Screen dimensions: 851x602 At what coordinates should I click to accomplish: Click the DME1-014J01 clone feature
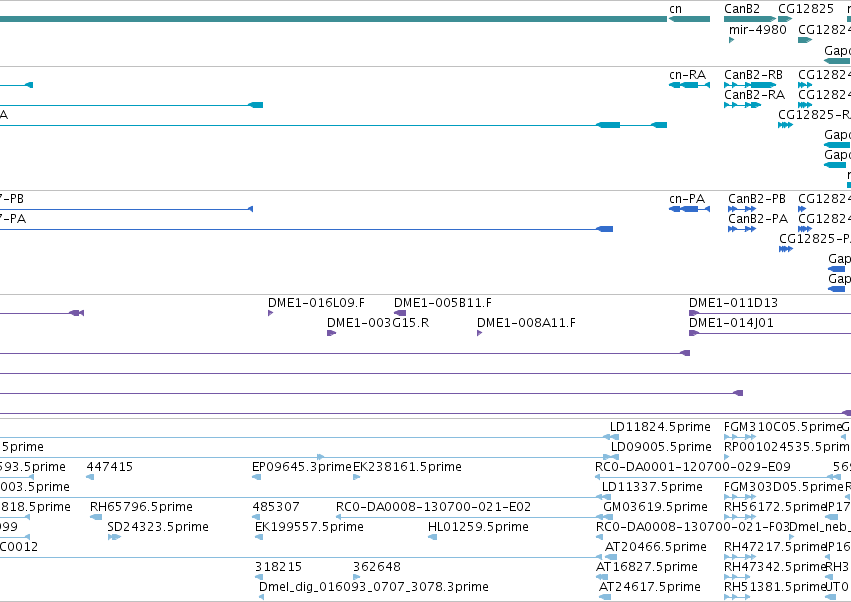click(770, 333)
